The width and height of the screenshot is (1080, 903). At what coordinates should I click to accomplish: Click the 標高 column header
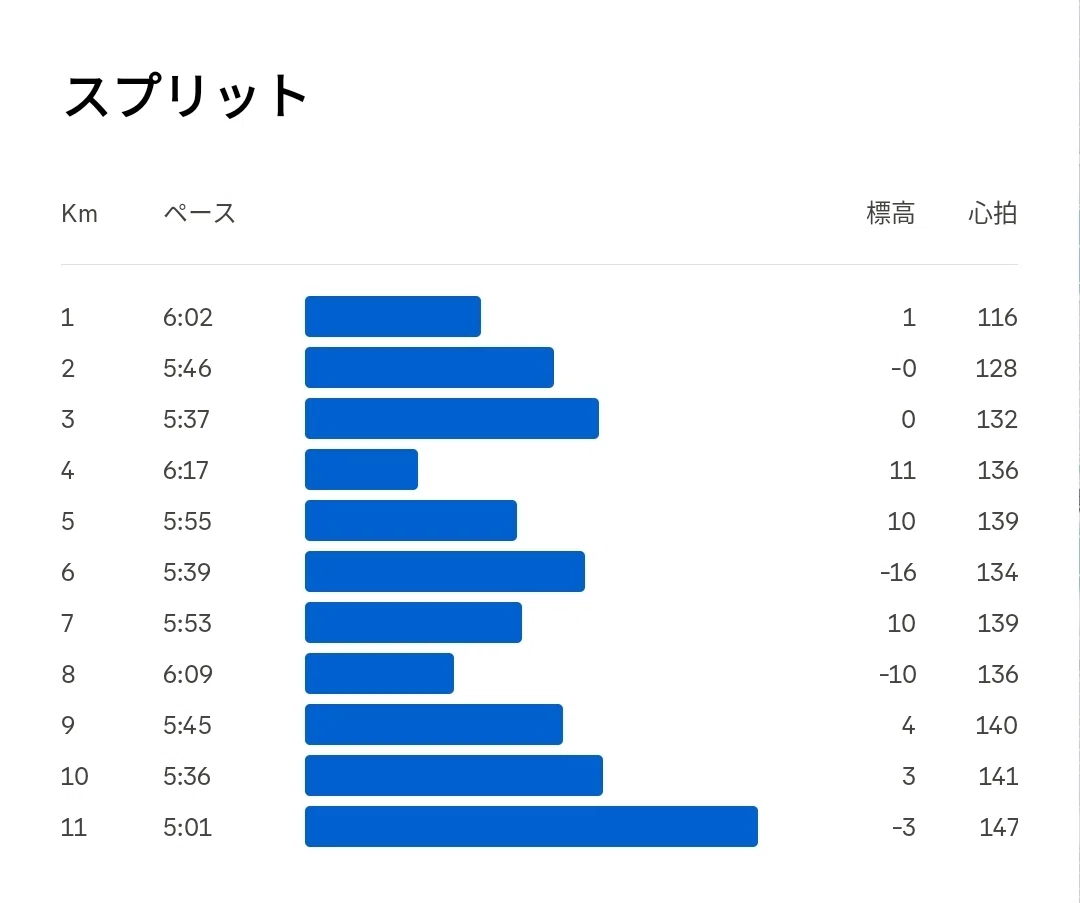point(891,214)
